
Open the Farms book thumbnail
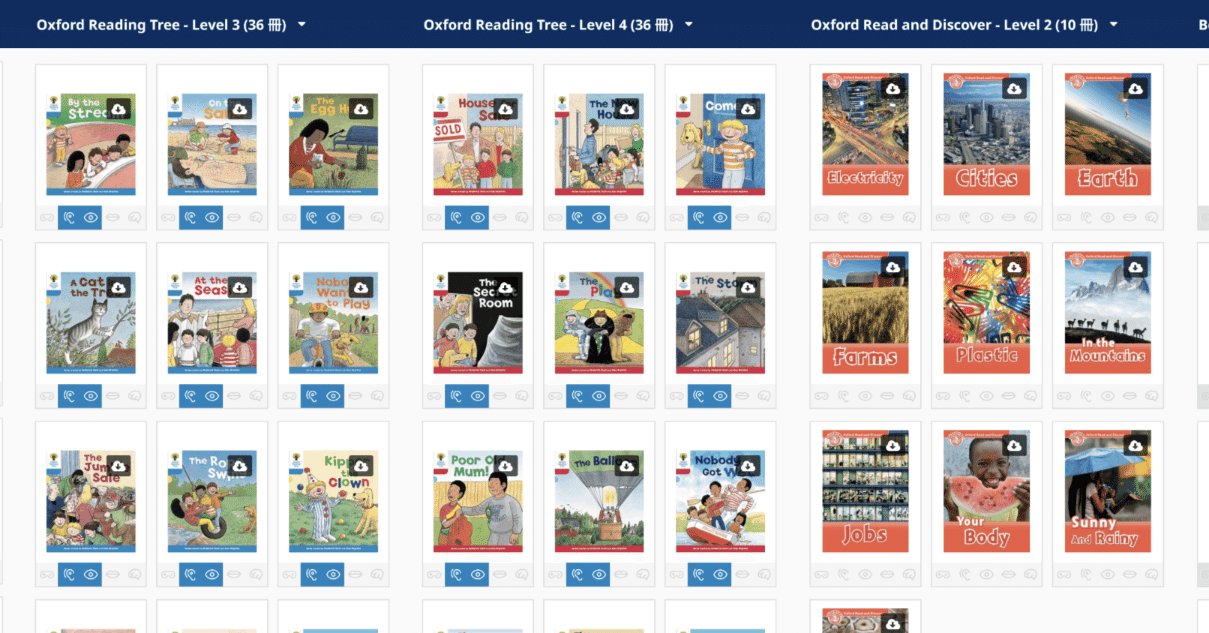click(x=865, y=313)
